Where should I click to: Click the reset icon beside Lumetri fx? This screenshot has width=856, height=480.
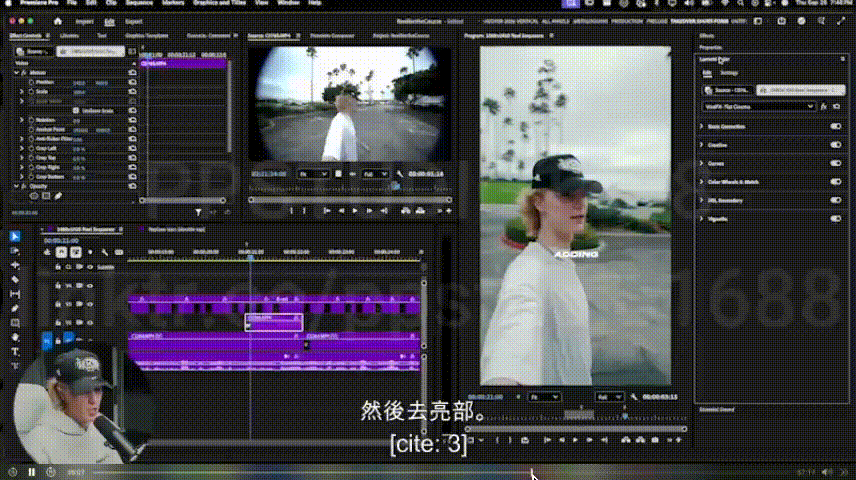[836, 106]
